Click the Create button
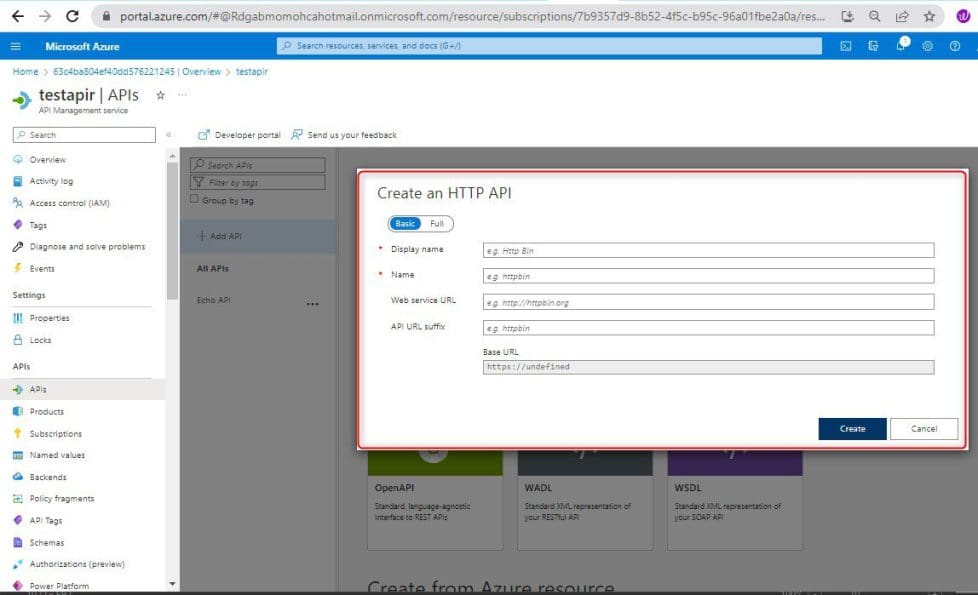 (x=851, y=428)
